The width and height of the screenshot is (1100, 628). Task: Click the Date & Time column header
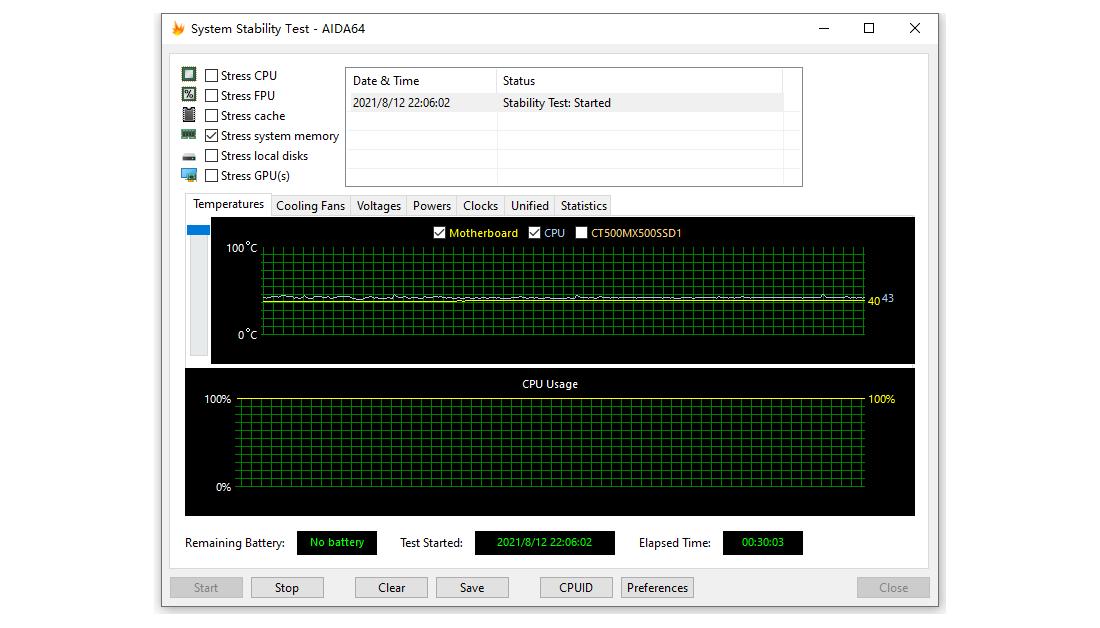coord(421,81)
